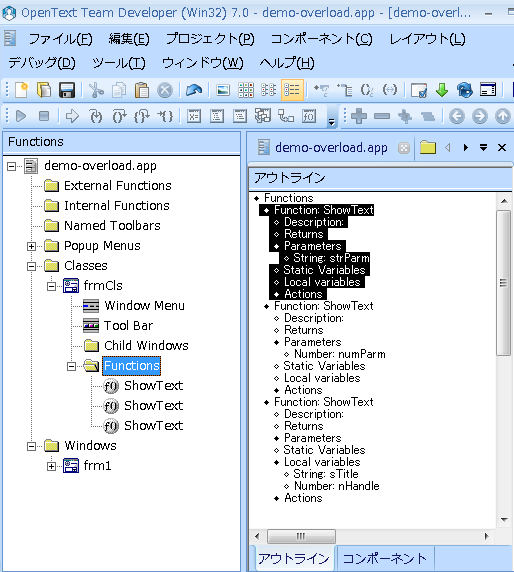The image size is (514, 572).
Task: Click the yellow folder icon beside tab
Action: [428, 148]
